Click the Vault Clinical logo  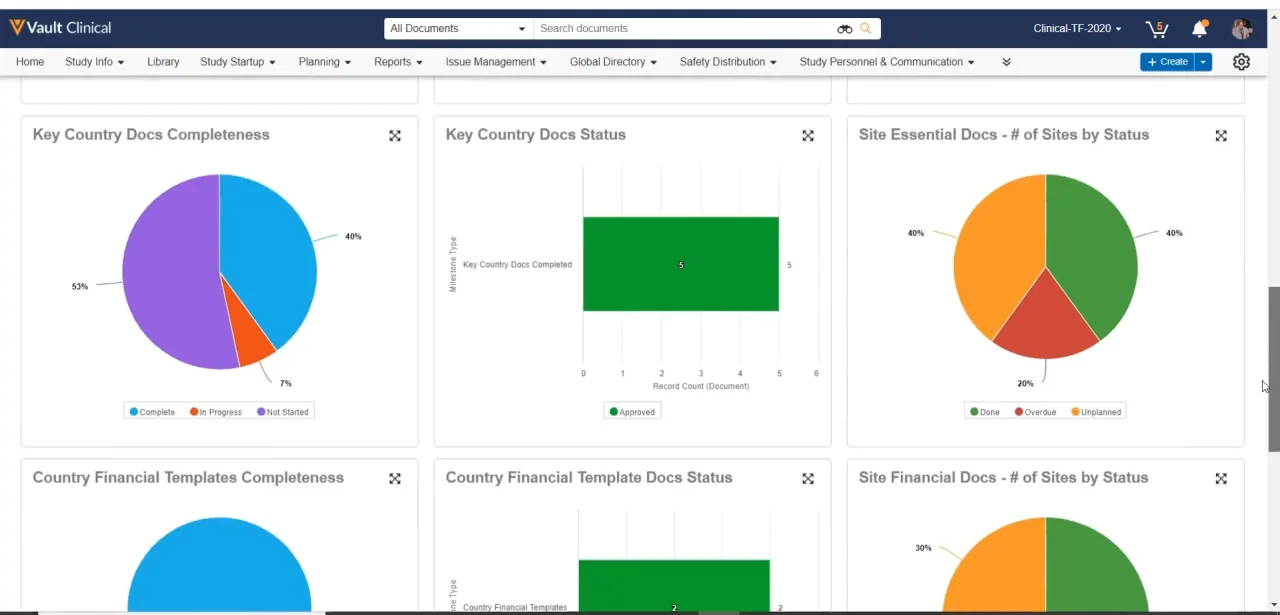click(x=60, y=28)
